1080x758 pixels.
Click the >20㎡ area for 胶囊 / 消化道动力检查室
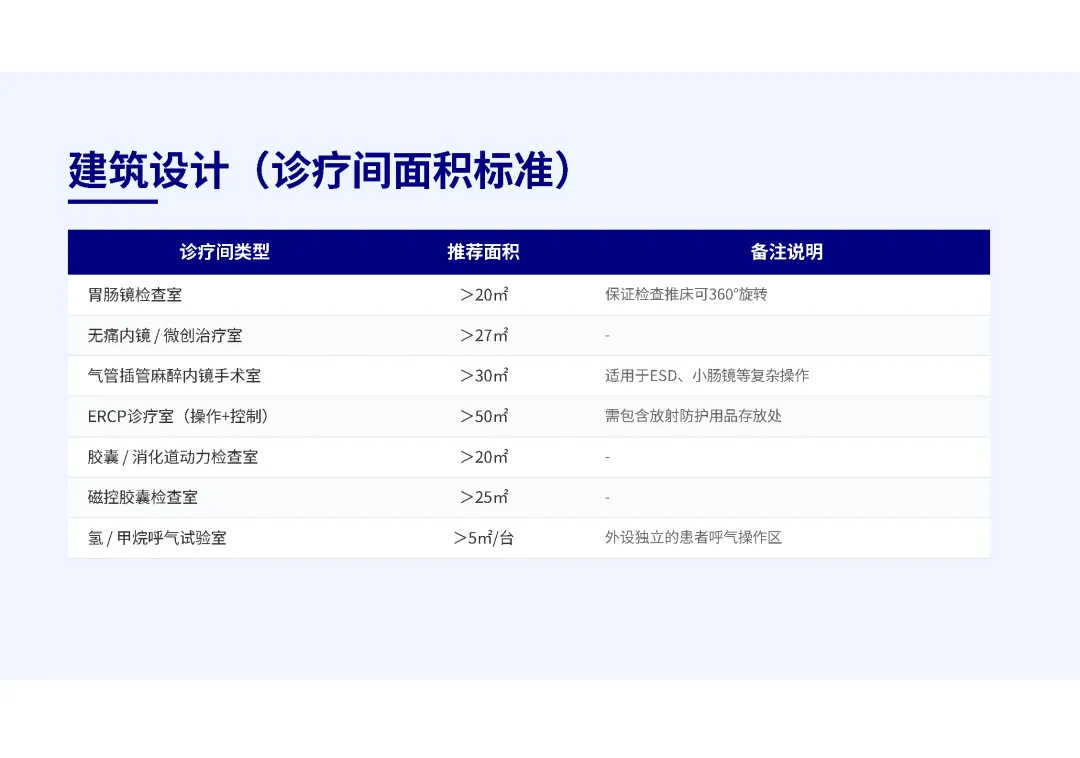coord(484,457)
